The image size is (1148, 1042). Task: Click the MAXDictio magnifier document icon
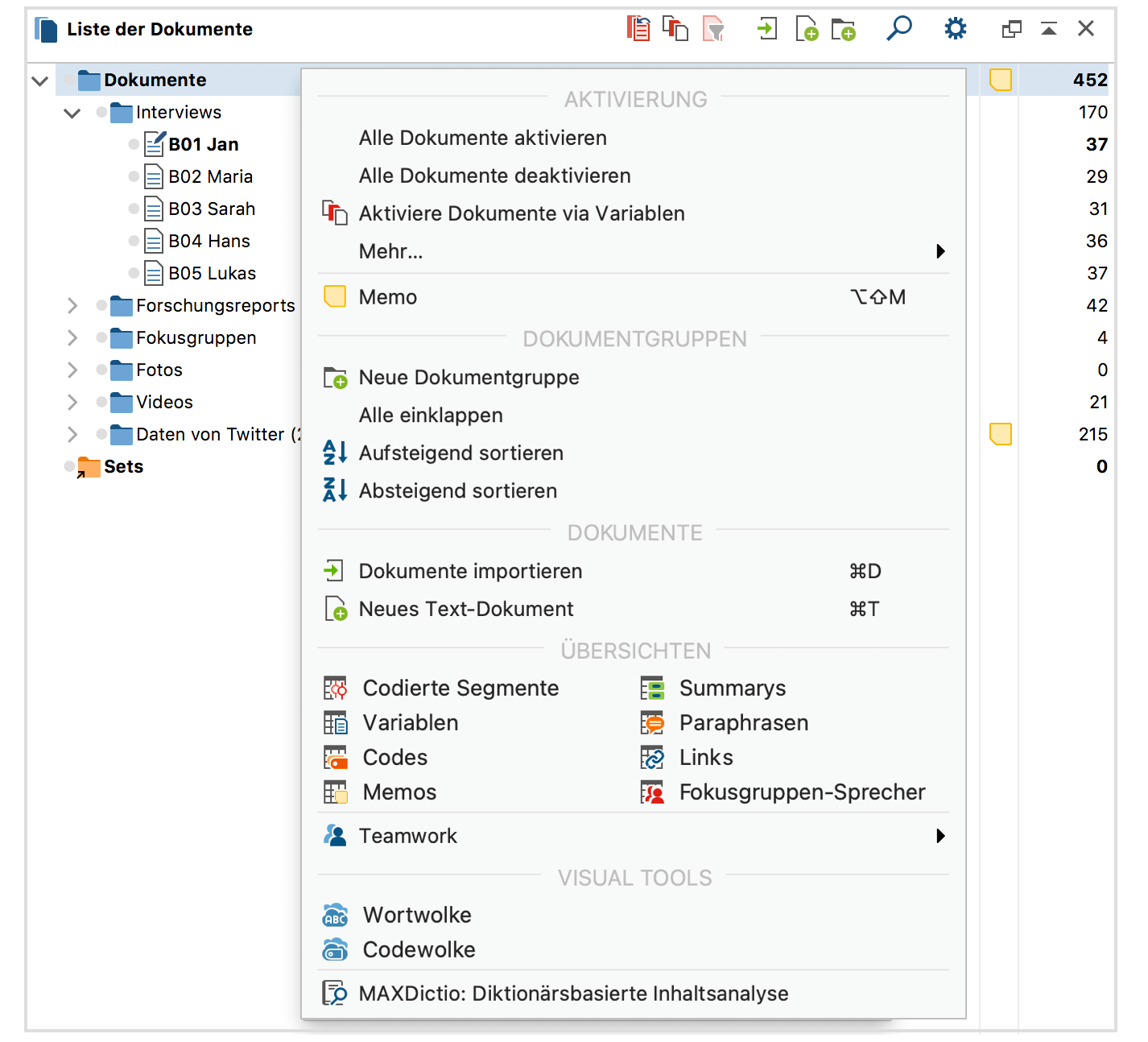click(x=335, y=994)
